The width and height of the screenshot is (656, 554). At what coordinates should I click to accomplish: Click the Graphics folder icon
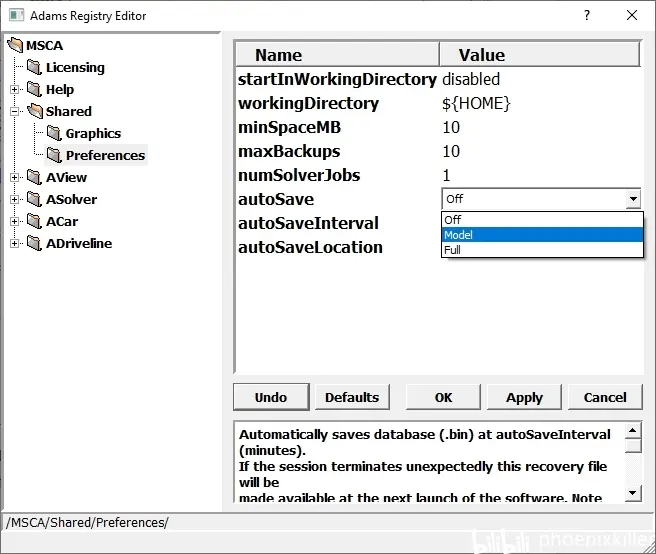[x=54, y=133]
